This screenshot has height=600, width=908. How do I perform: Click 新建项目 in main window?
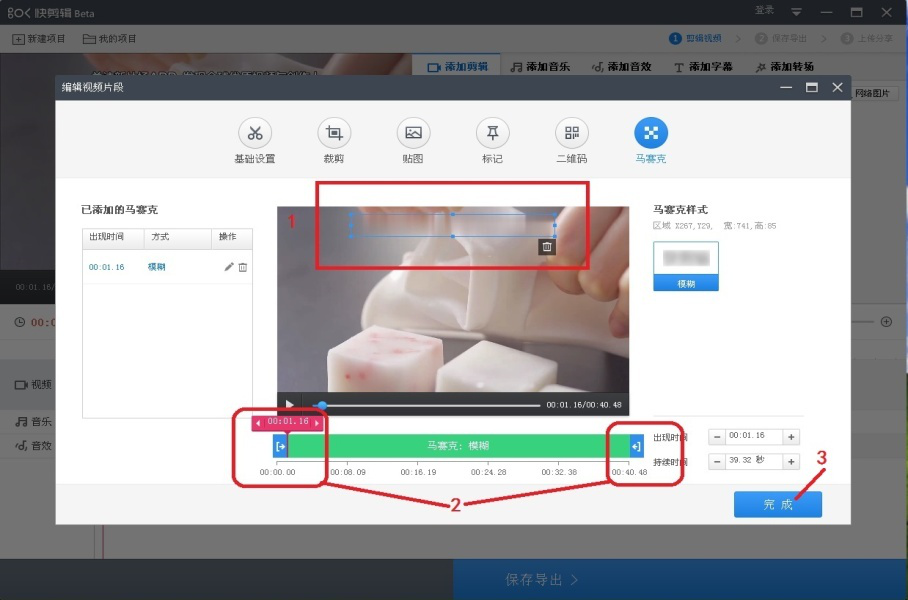(39, 39)
